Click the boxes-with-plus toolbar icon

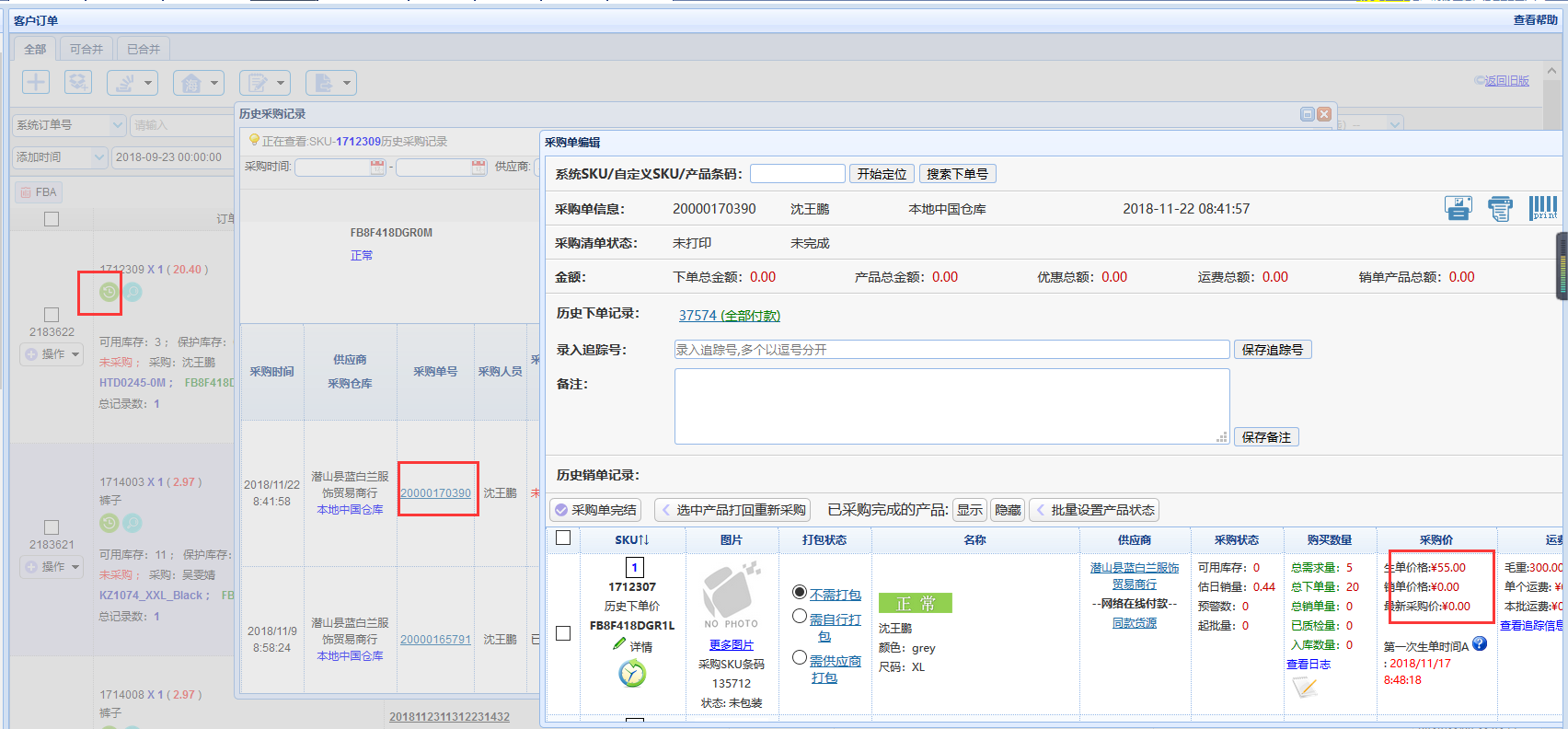coord(78,82)
